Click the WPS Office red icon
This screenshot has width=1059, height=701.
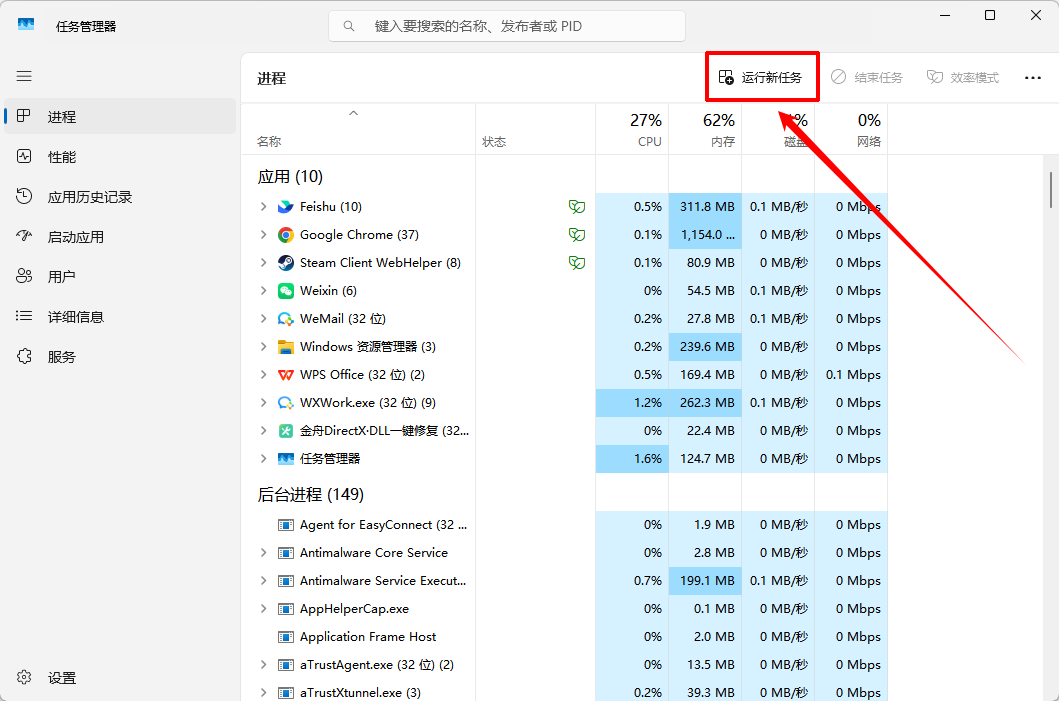pos(286,375)
